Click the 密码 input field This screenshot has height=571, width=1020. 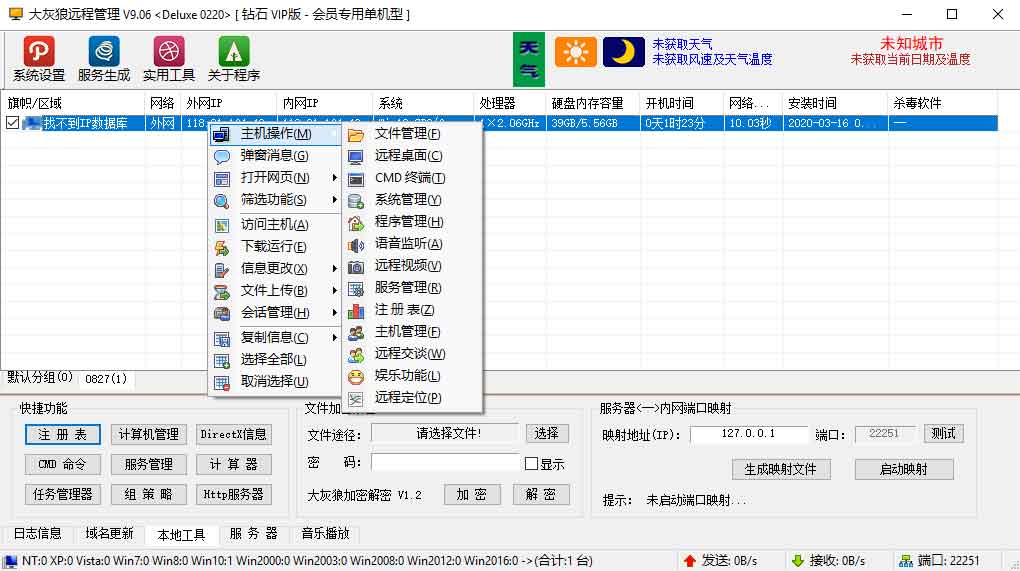point(446,463)
